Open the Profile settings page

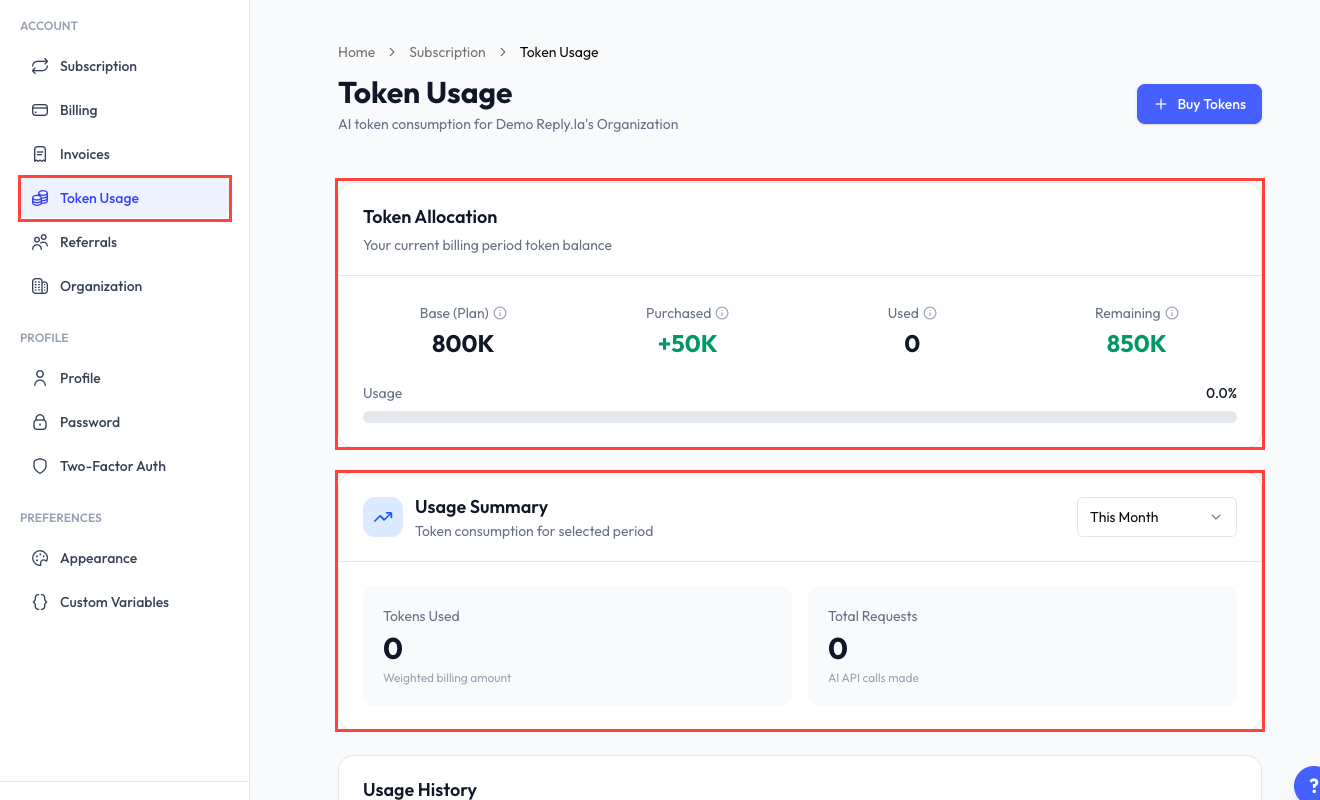pyautogui.click(x=125, y=378)
